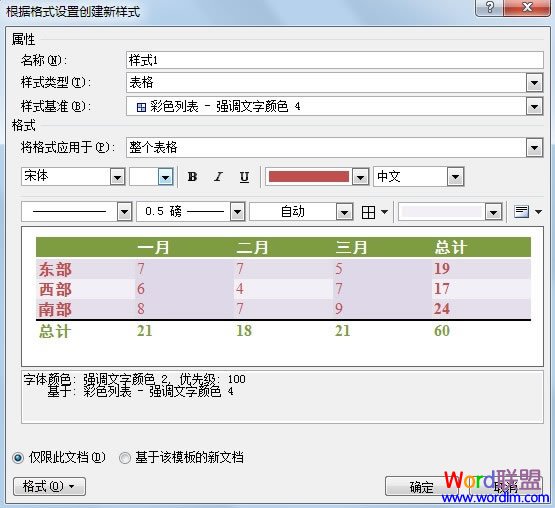Click the font size input box
Screen dimensions: 555x508
(143, 177)
